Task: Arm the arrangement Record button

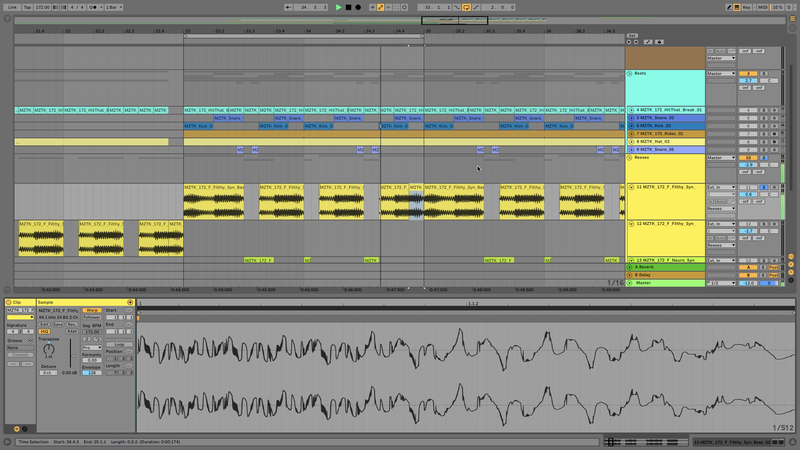Action: coord(358,7)
